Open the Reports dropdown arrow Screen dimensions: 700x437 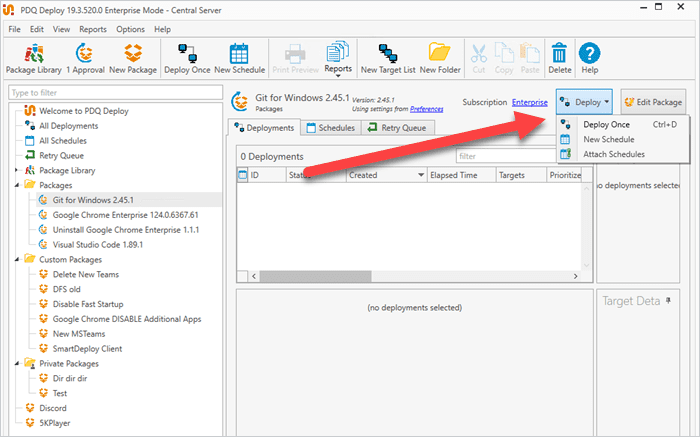tap(338, 76)
